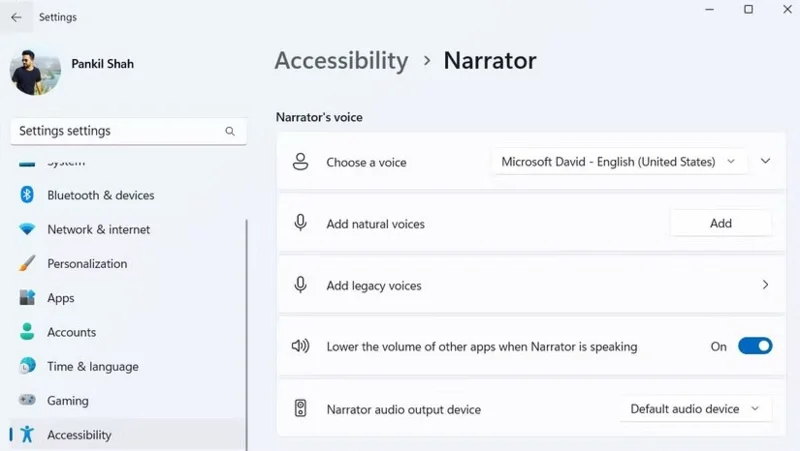Open the Add legacy voices label
The width and height of the screenshot is (800, 451).
coord(374,286)
